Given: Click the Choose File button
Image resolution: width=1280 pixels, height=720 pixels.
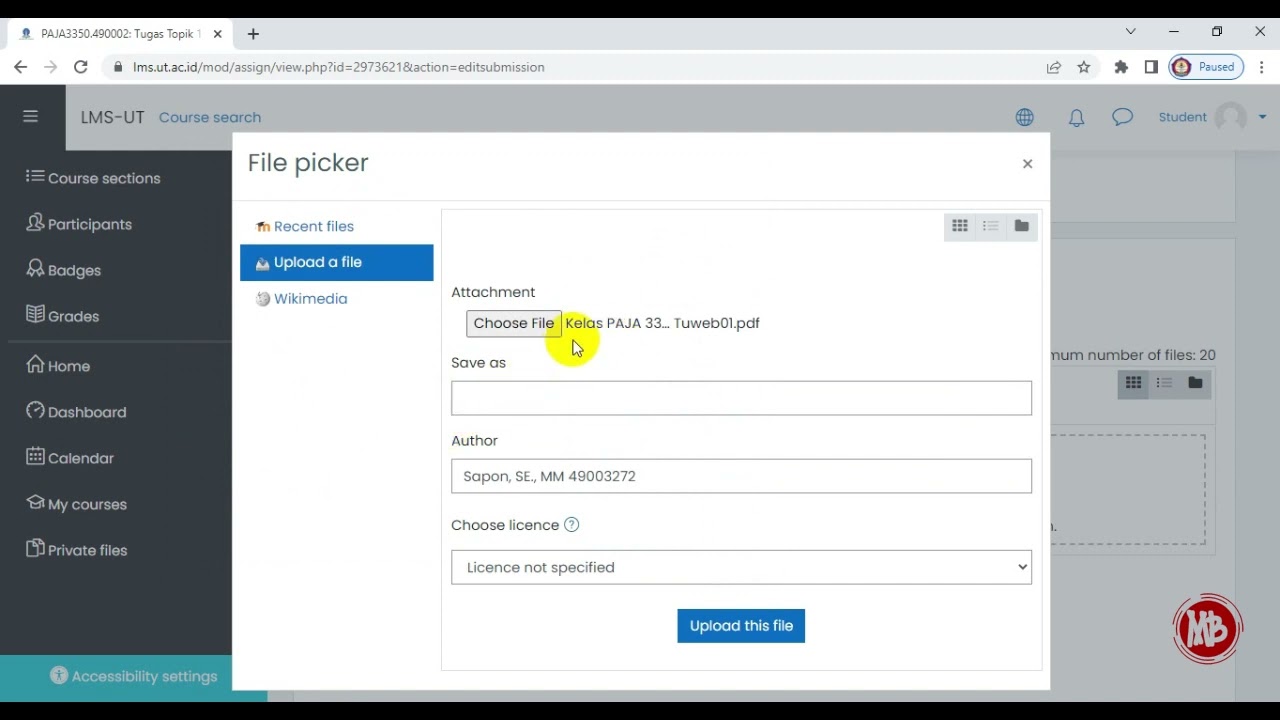Looking at the screenshot, I should pyautogui.click(x=513, y=323).
